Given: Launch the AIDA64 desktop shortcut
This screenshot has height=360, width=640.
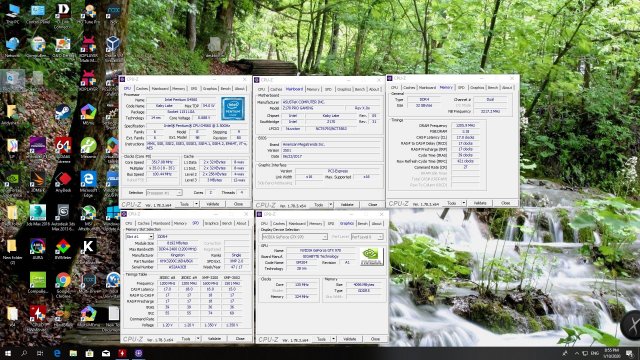Looking at the screenshot, I should coord(63,148).
